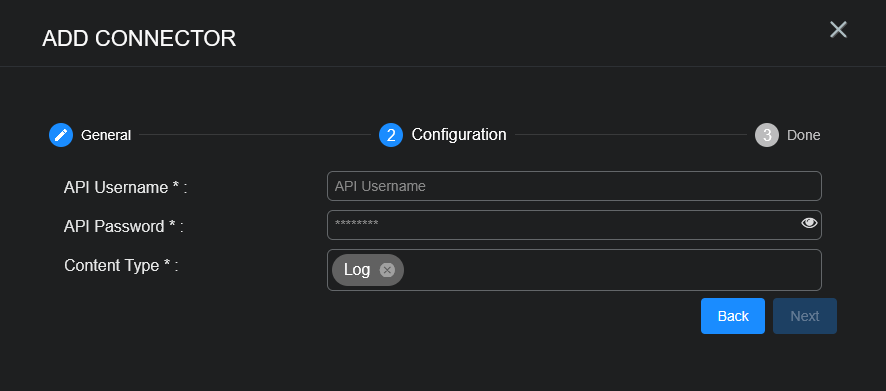Image resolution: width=886 pixels, height=391 pixels.
Task: Focus the API Password input field
Action: coord(574,225)
